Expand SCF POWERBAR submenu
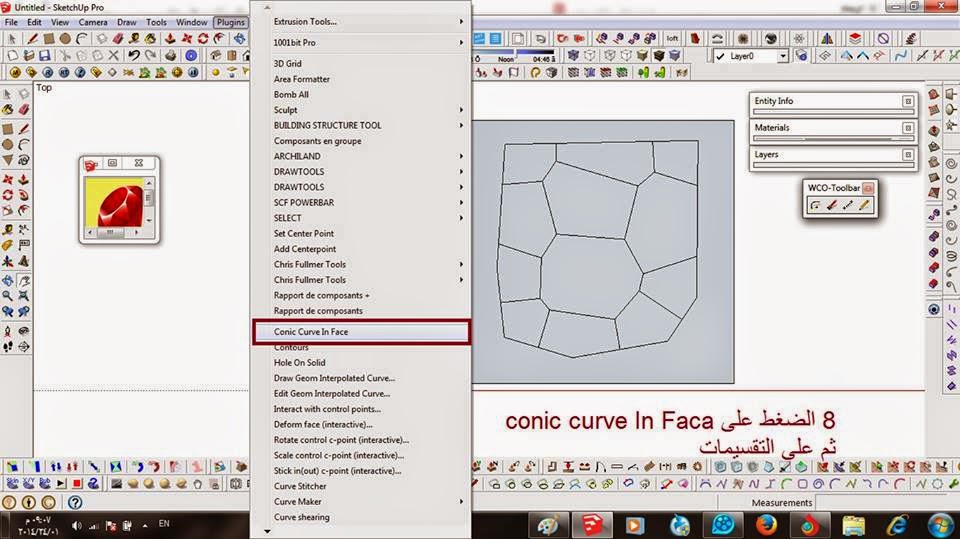 pyautogui.click(x=361, y=203)
